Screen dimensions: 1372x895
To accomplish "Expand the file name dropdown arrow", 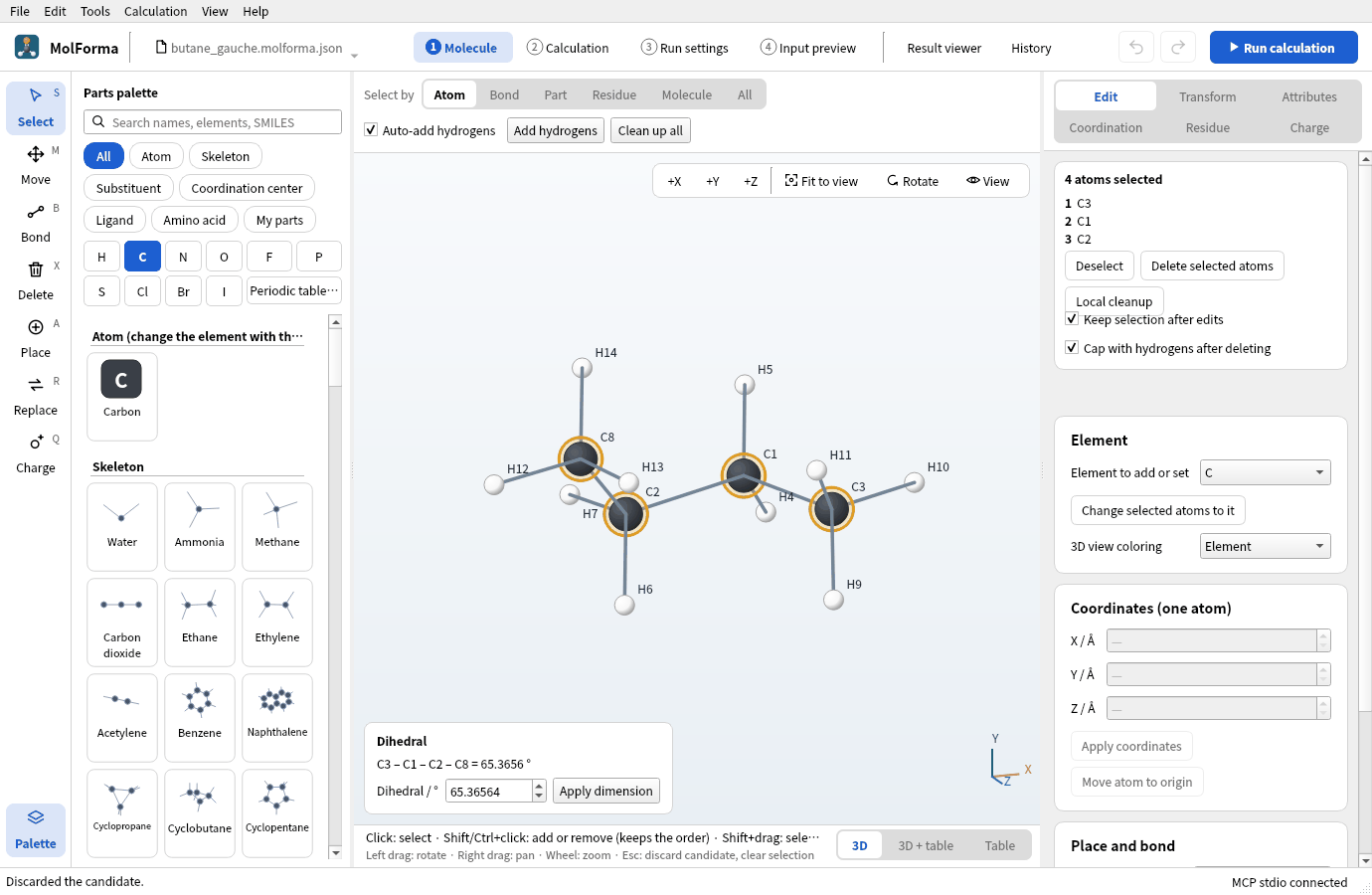I will pos(354,55).
